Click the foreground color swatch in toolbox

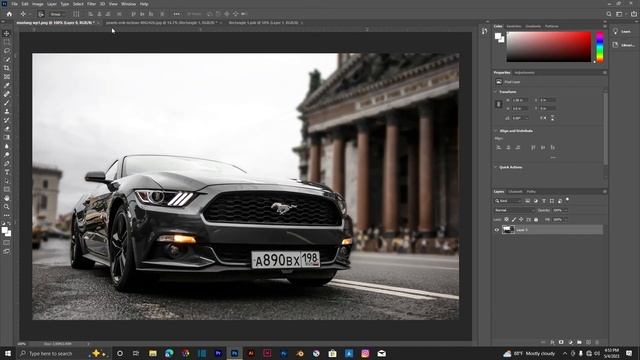click(x=5, y=231)
